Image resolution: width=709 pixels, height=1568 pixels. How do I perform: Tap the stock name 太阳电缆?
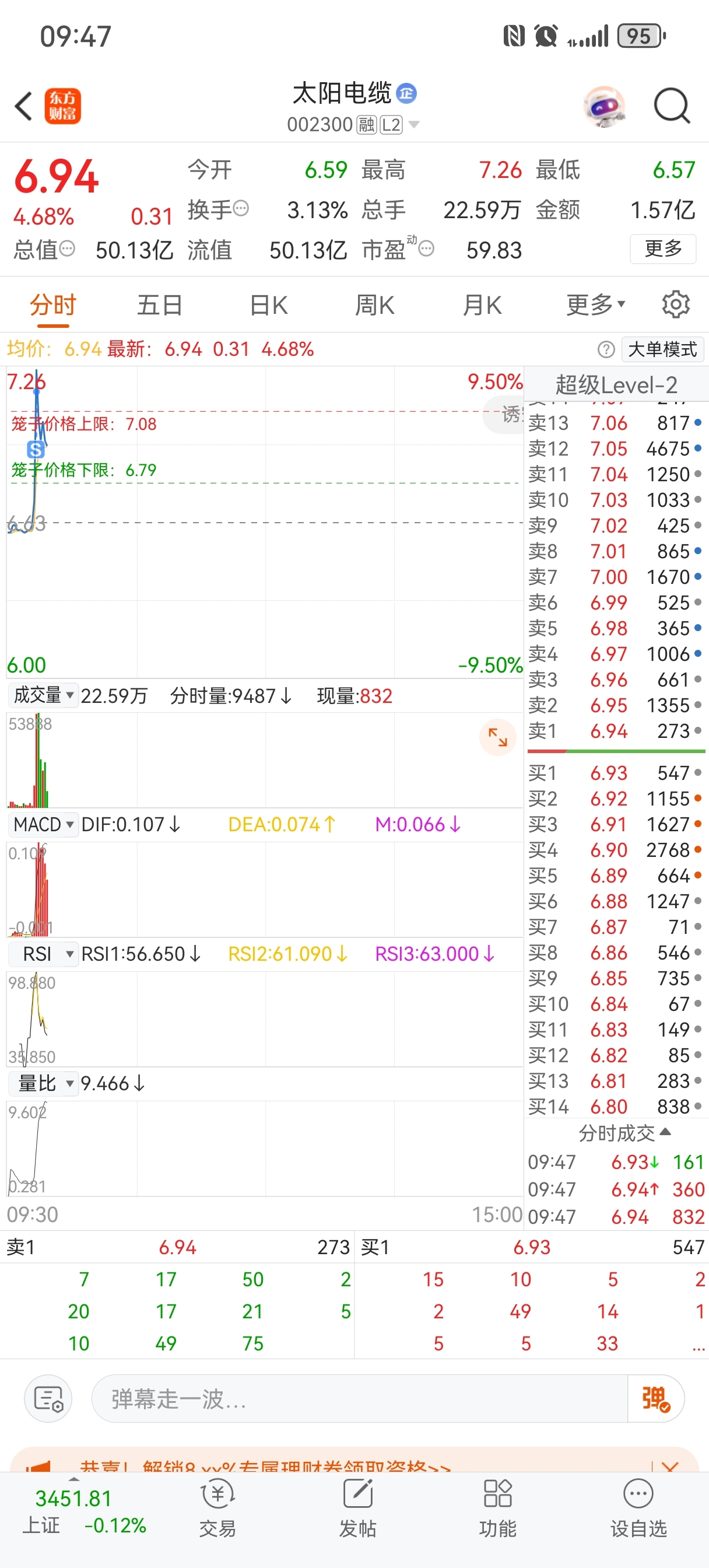click(342, 93)
